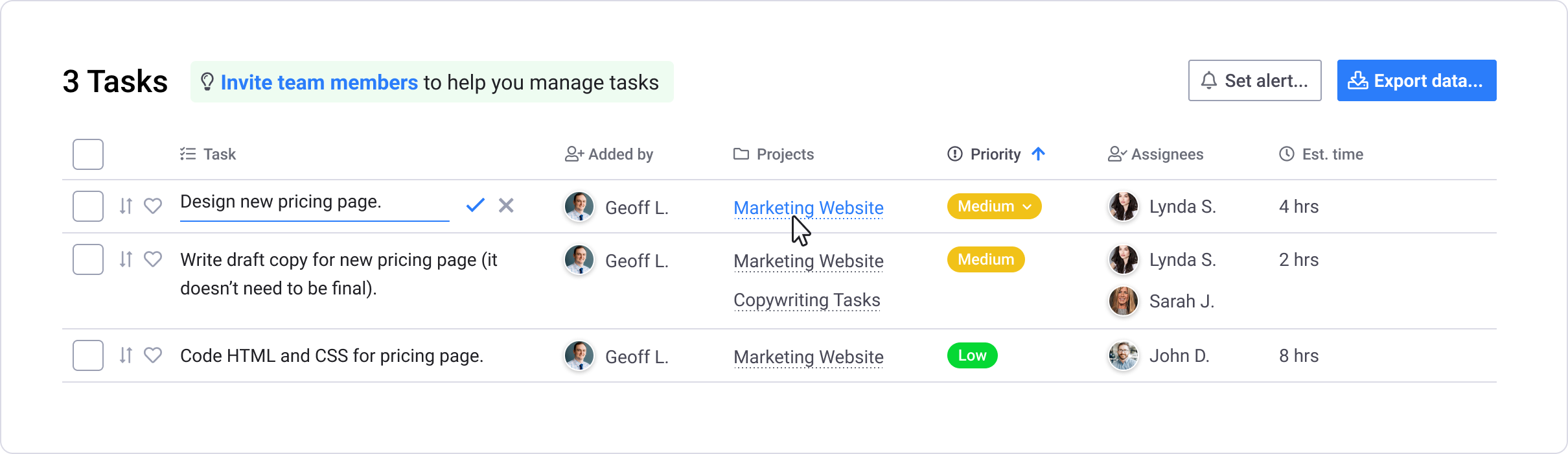Favorite the Design new pricing page task

click(x=153, y=206)
